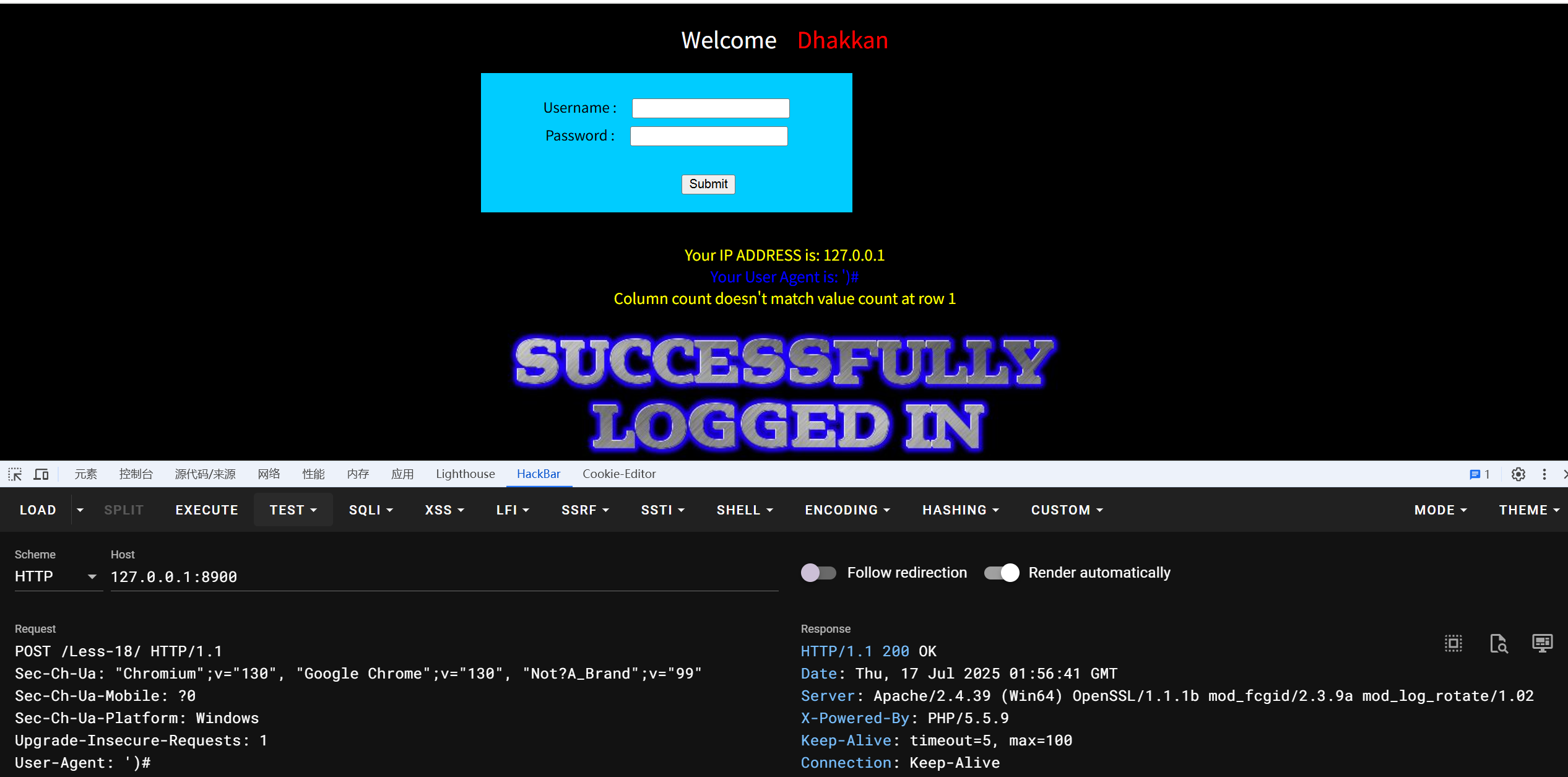This screenshot has height=777, width=1568.
Task: Click the inspect element picker icon
Action: click(15, 474)
